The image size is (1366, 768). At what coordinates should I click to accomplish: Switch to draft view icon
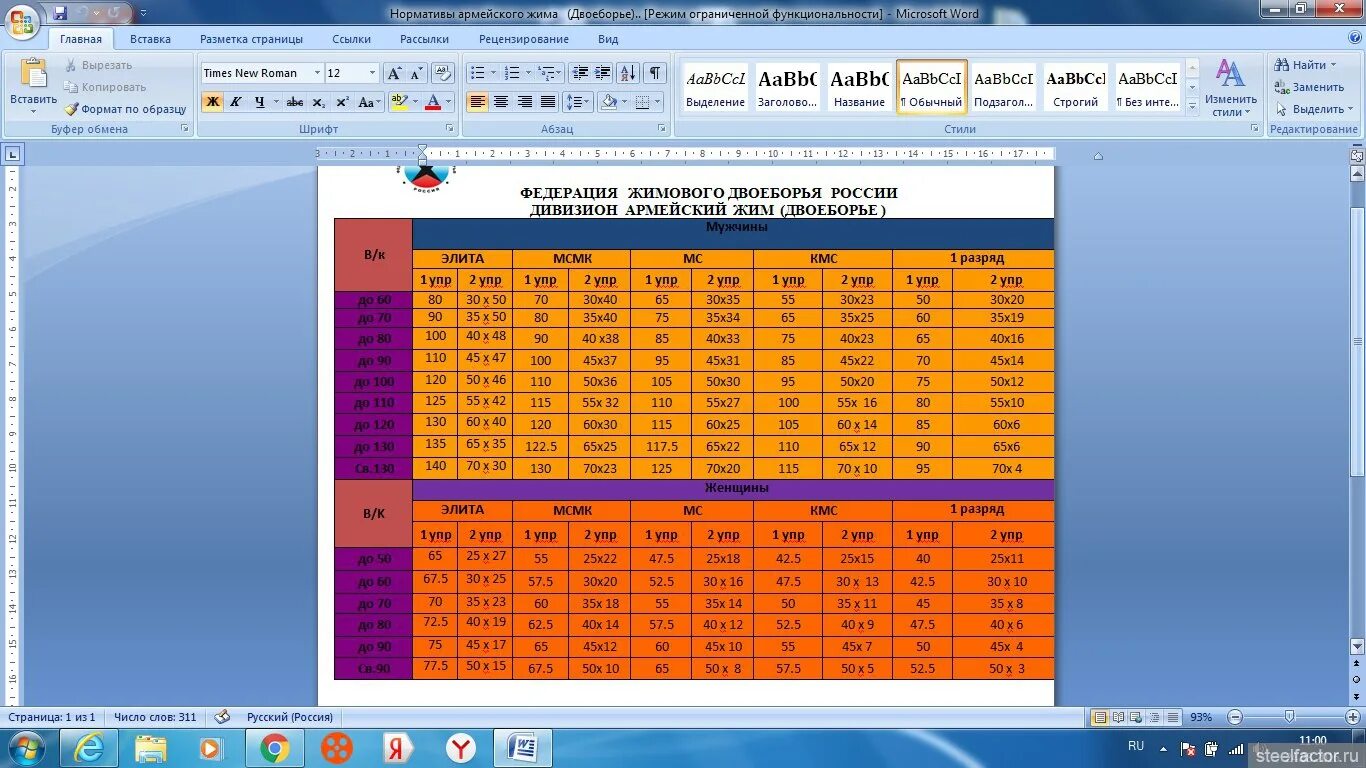point(1172,717)
